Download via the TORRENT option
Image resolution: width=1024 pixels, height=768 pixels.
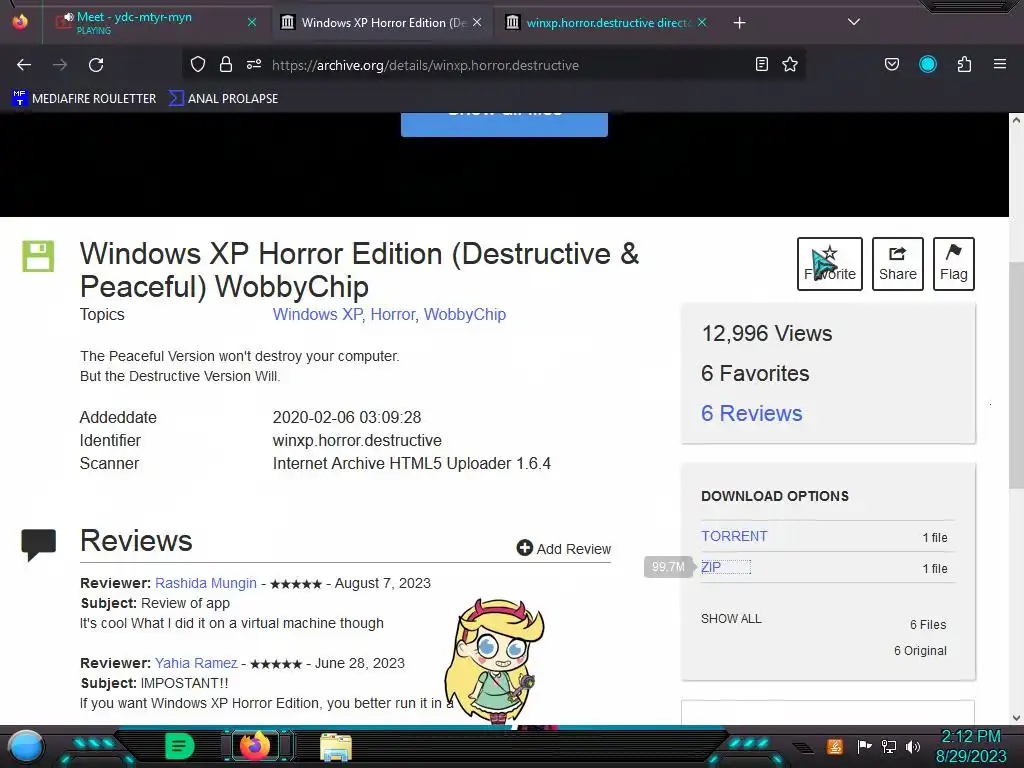tap(734, 536)
